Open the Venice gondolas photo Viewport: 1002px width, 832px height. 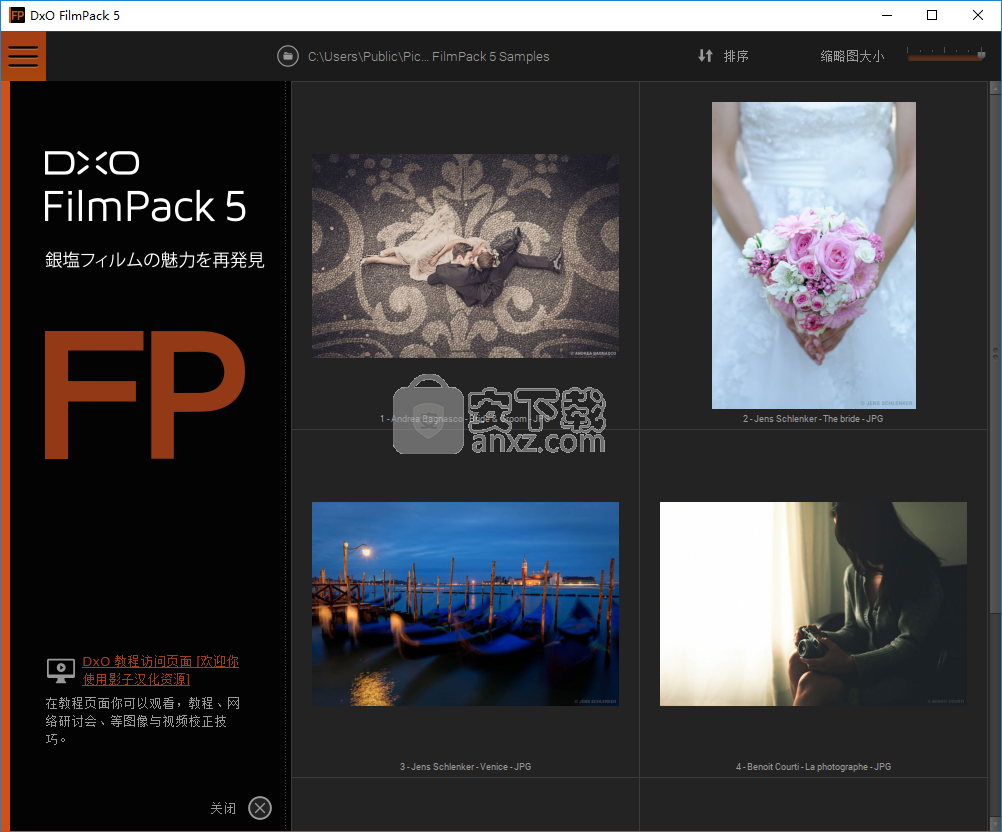click(x=465, y=603)
